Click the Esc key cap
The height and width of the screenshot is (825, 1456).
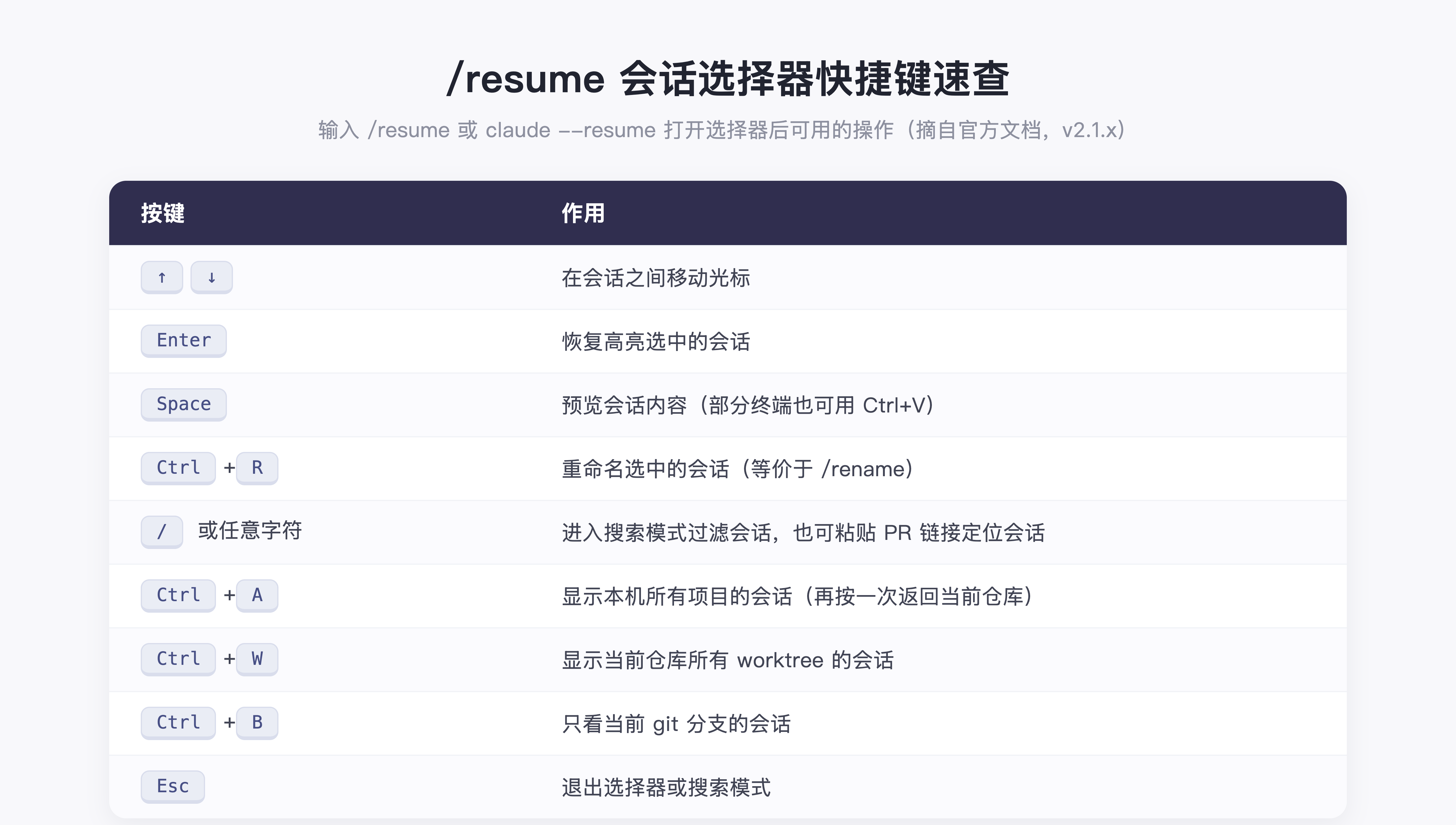(x=173, y=786)
